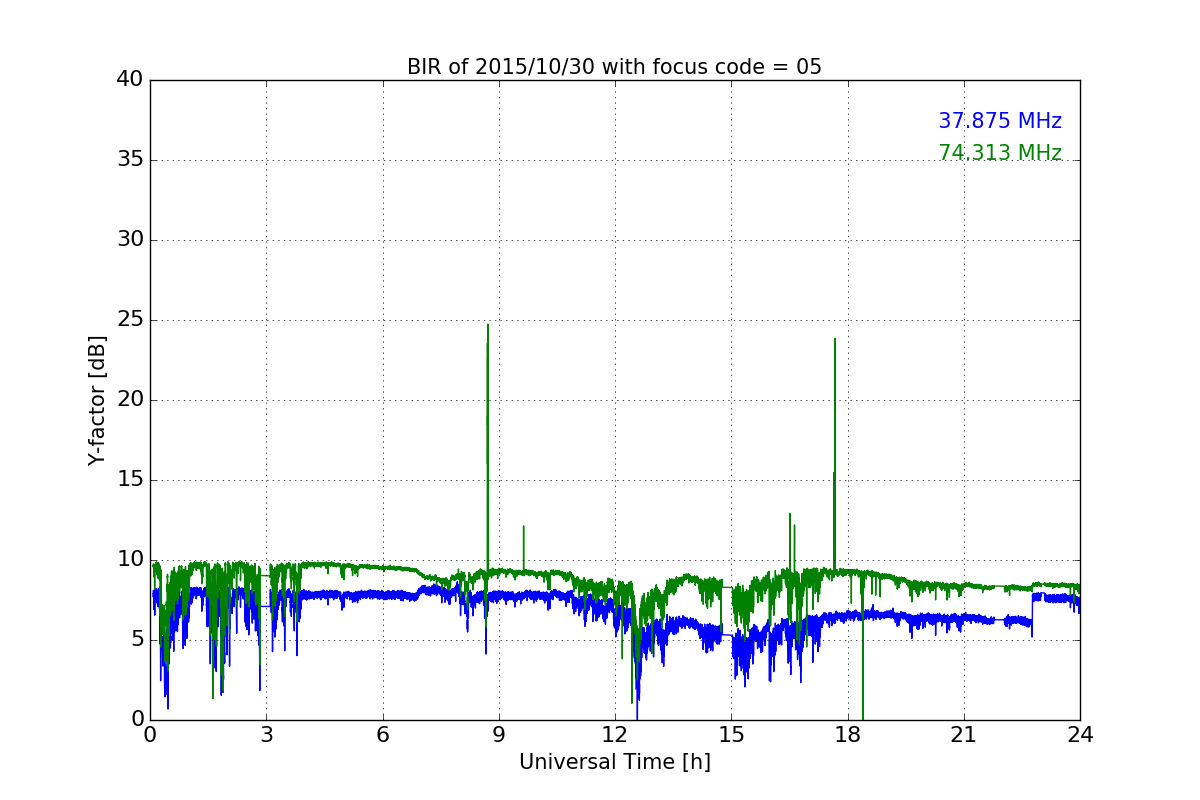Click the plot title 'BIR of 2015/10/30'
The width and height of the screenshot is (1200, 800).
614,67
